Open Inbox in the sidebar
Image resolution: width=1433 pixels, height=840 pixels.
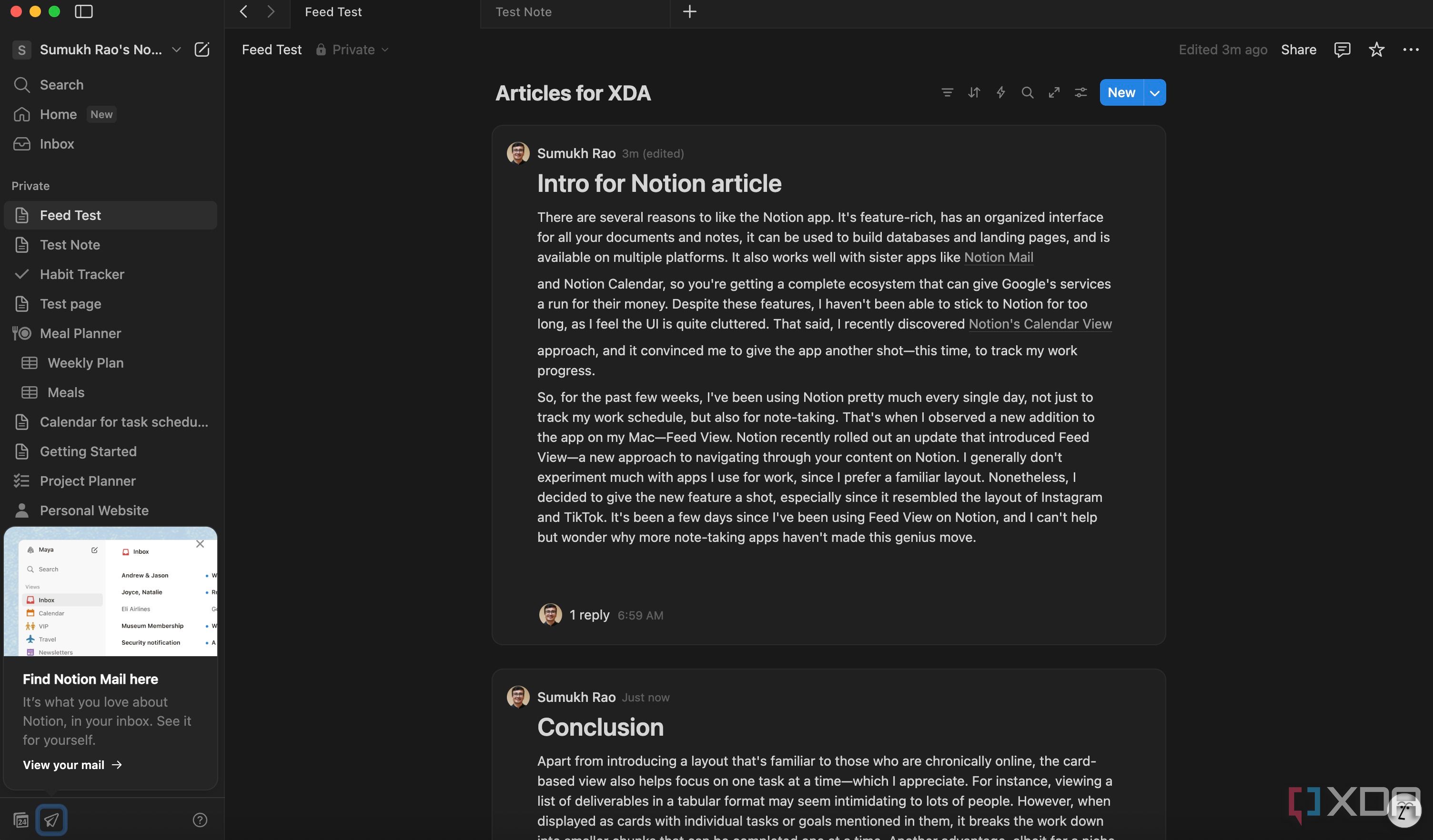pos(111,144)
